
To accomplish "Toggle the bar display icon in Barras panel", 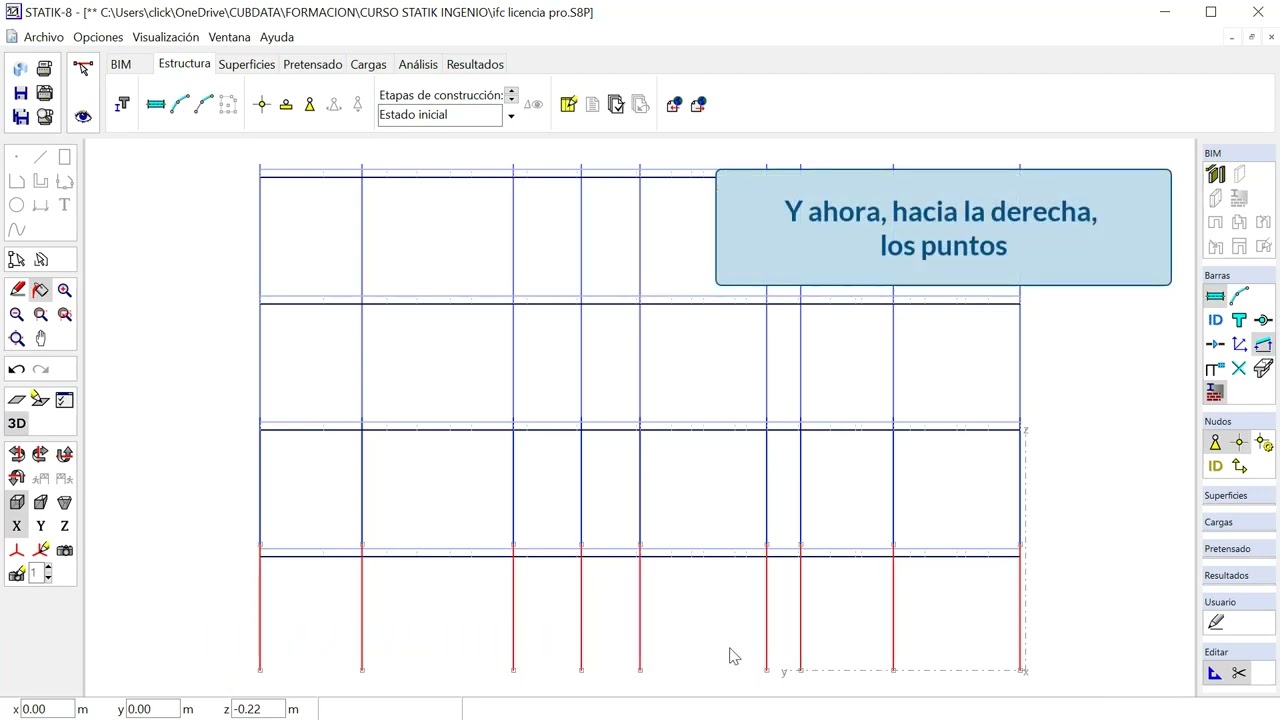I will click(1215, 296).
